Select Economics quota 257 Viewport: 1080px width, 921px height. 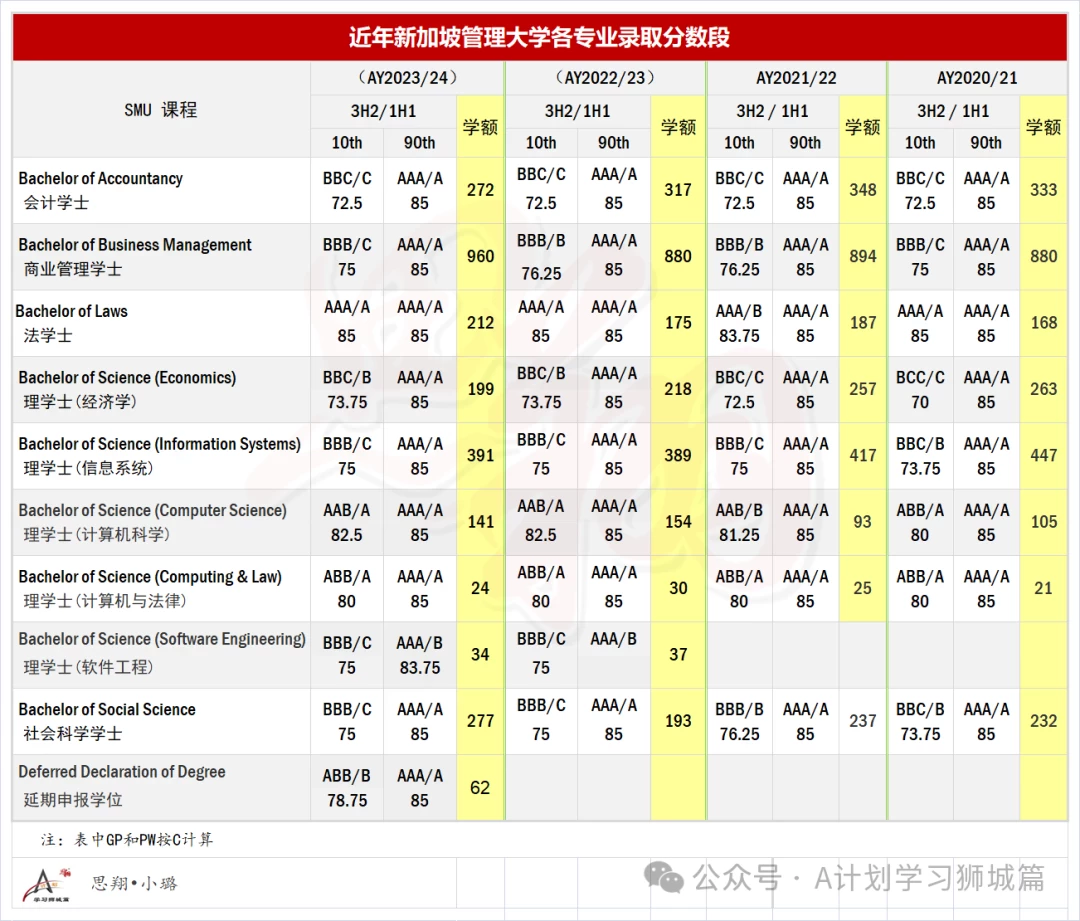[862, 389]
